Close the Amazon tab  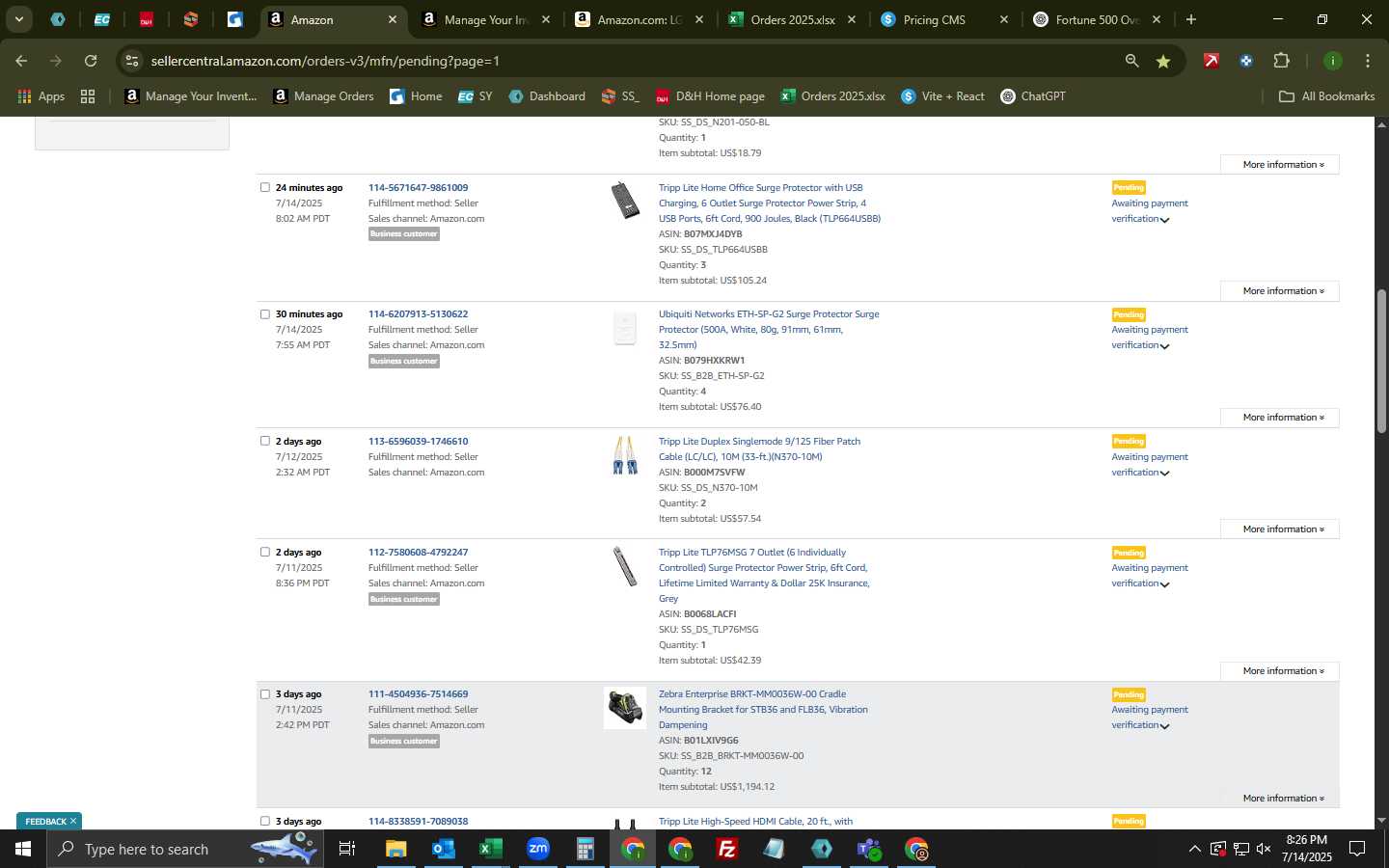pos(392,19)
